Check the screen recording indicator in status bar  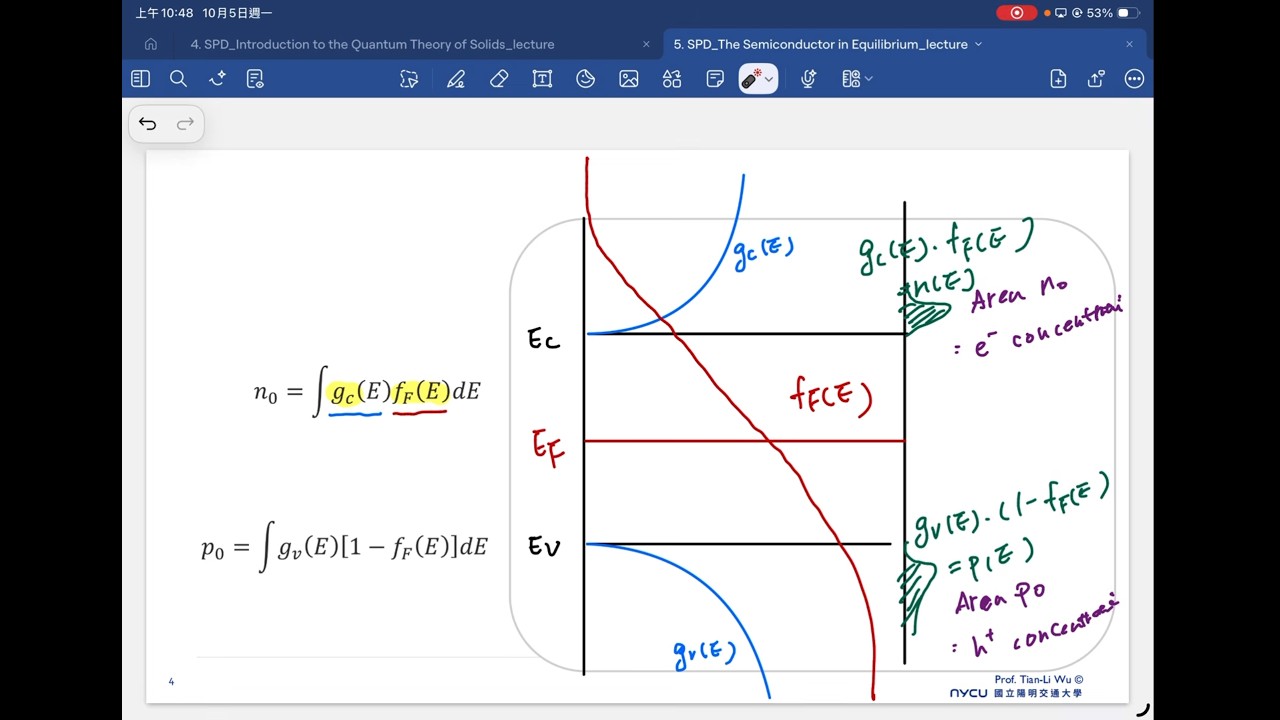[x=1017, y=13]
